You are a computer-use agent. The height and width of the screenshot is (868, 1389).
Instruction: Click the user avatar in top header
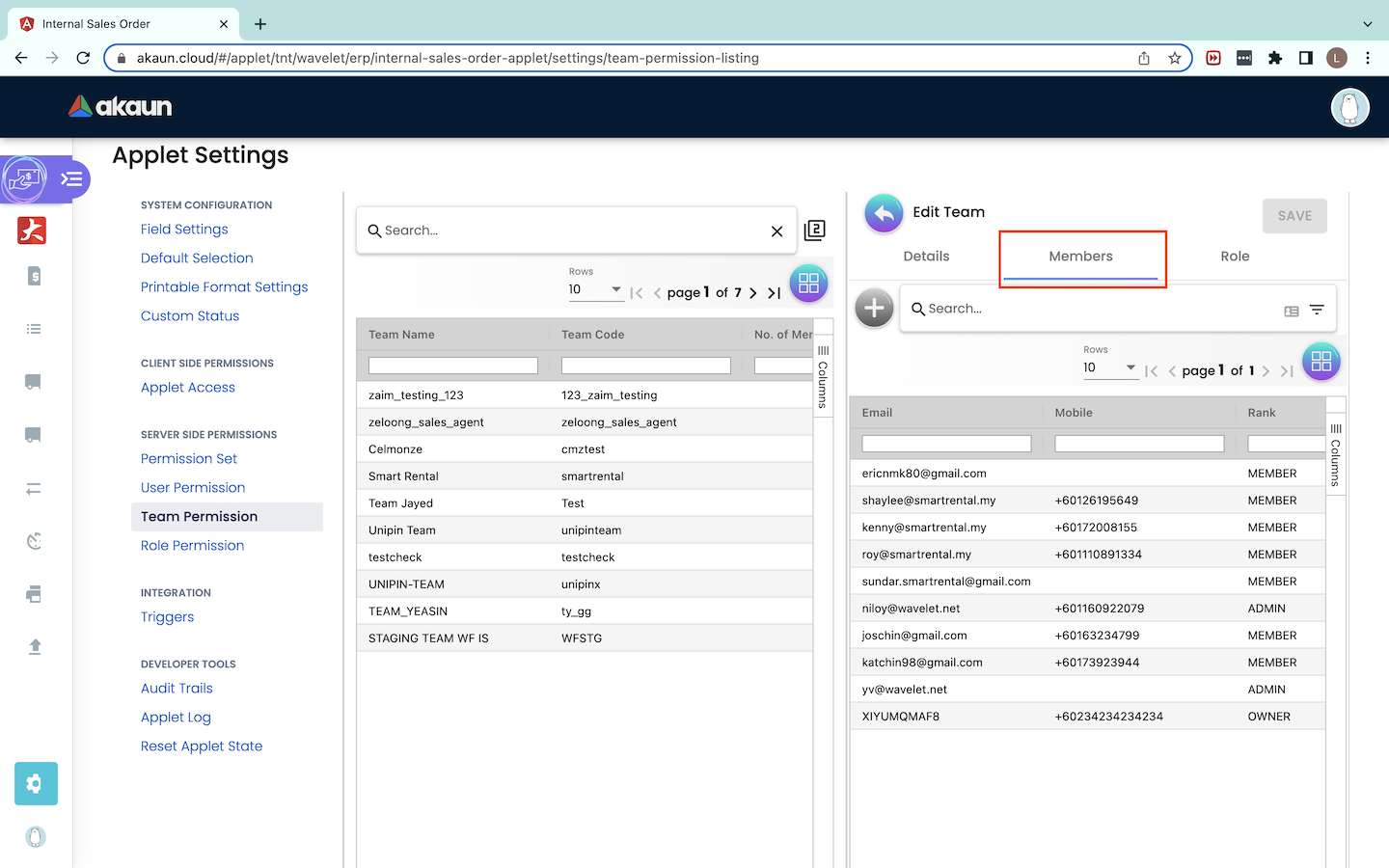click(x=1349, y=107)
